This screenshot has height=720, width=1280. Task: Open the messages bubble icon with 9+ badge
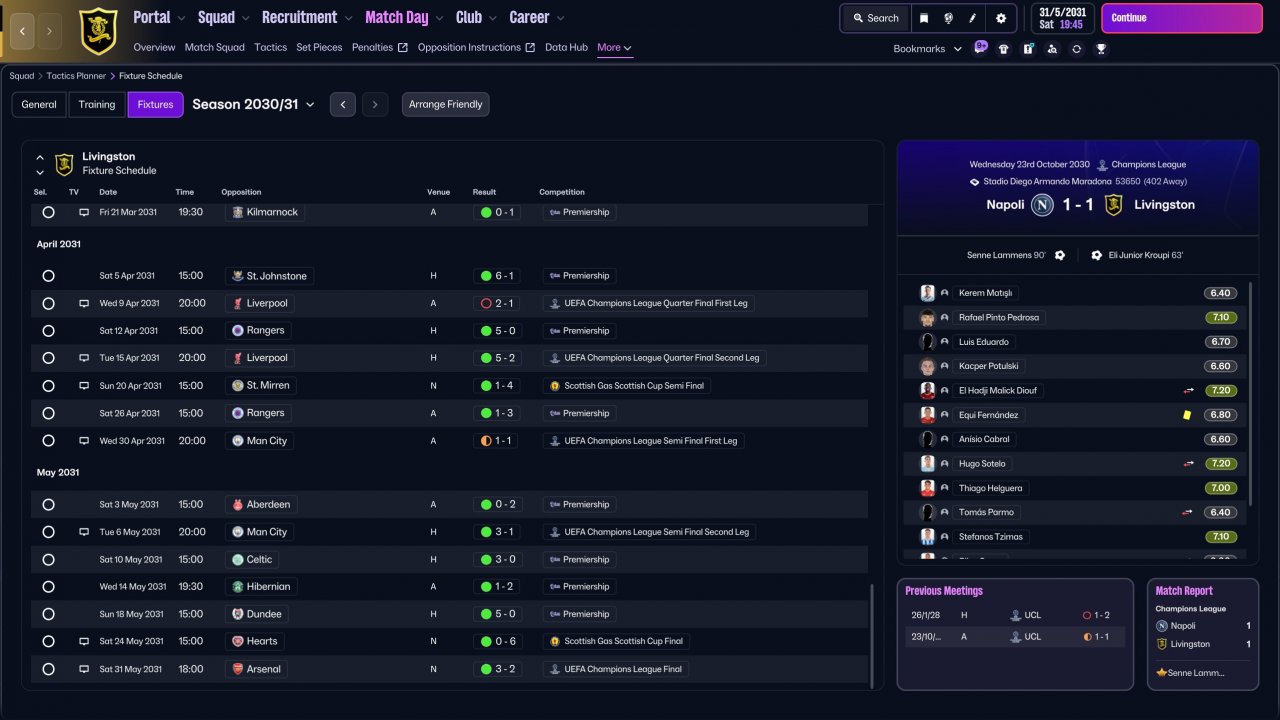coord(980,47)
